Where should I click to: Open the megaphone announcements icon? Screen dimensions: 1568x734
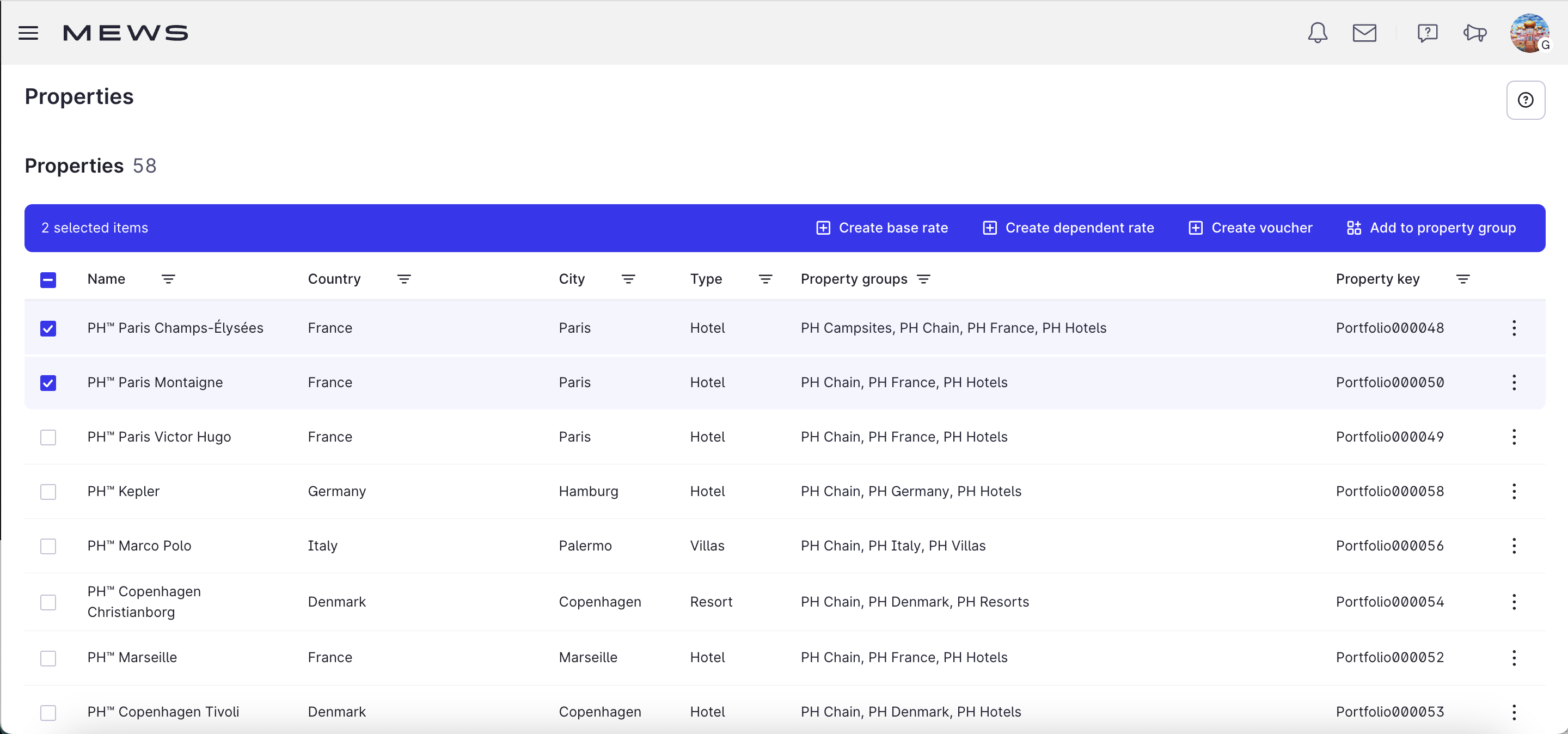(x=1475, y=33)
